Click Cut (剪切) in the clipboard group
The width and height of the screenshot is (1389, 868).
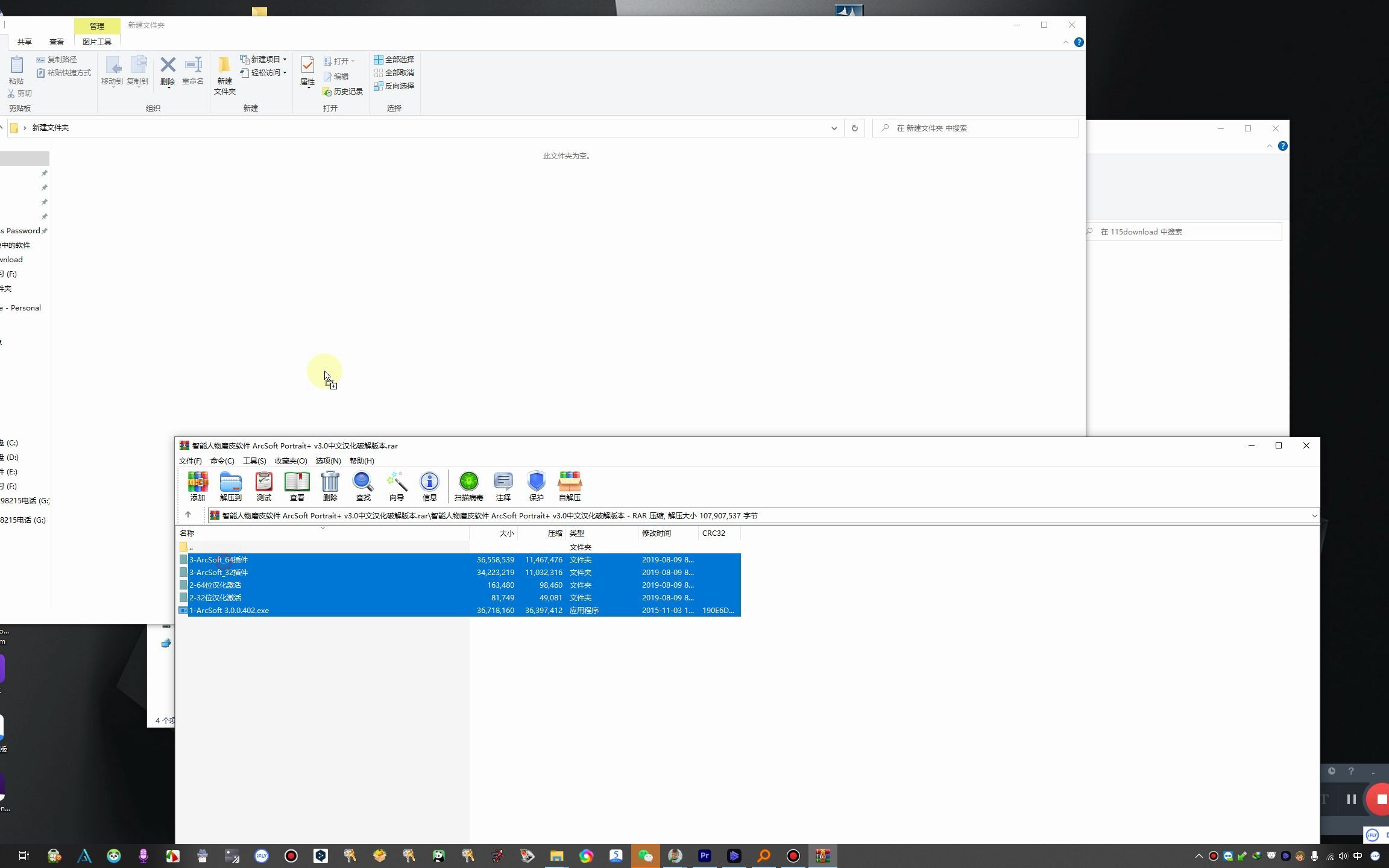[x=19, y=93]
